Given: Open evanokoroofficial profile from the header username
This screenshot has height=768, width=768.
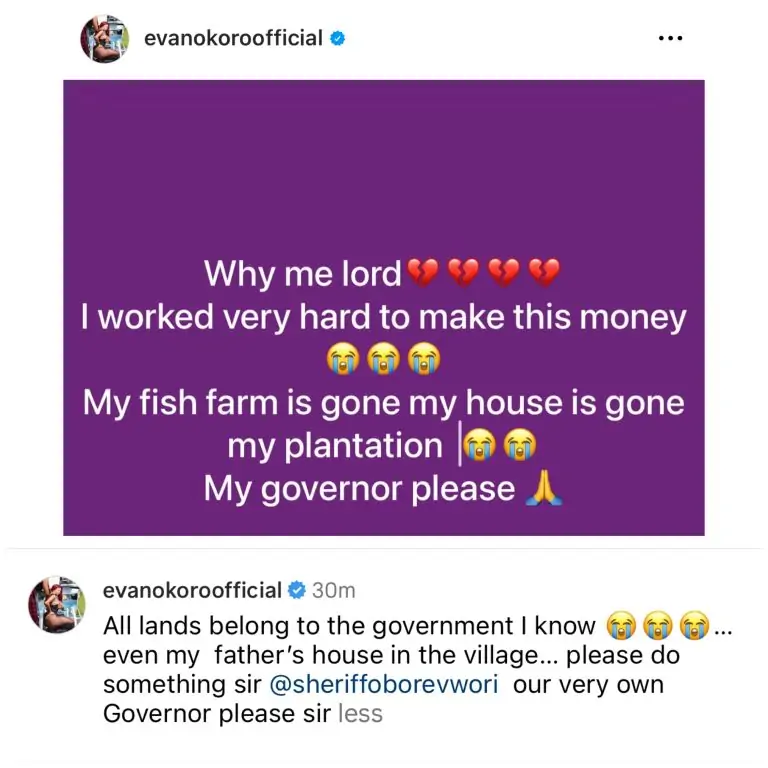Looking at the screenshot, I should (233, 39).
